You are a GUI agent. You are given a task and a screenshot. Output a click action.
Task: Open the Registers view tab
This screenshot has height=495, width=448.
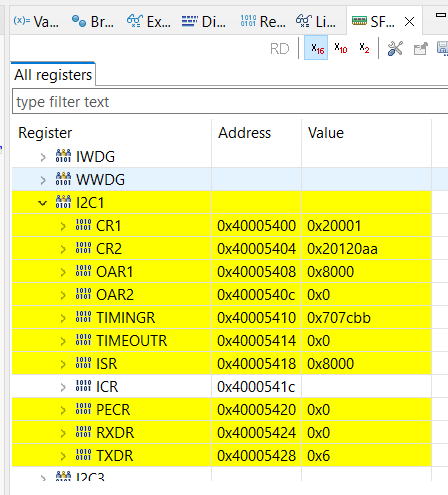tap(263, 22)
